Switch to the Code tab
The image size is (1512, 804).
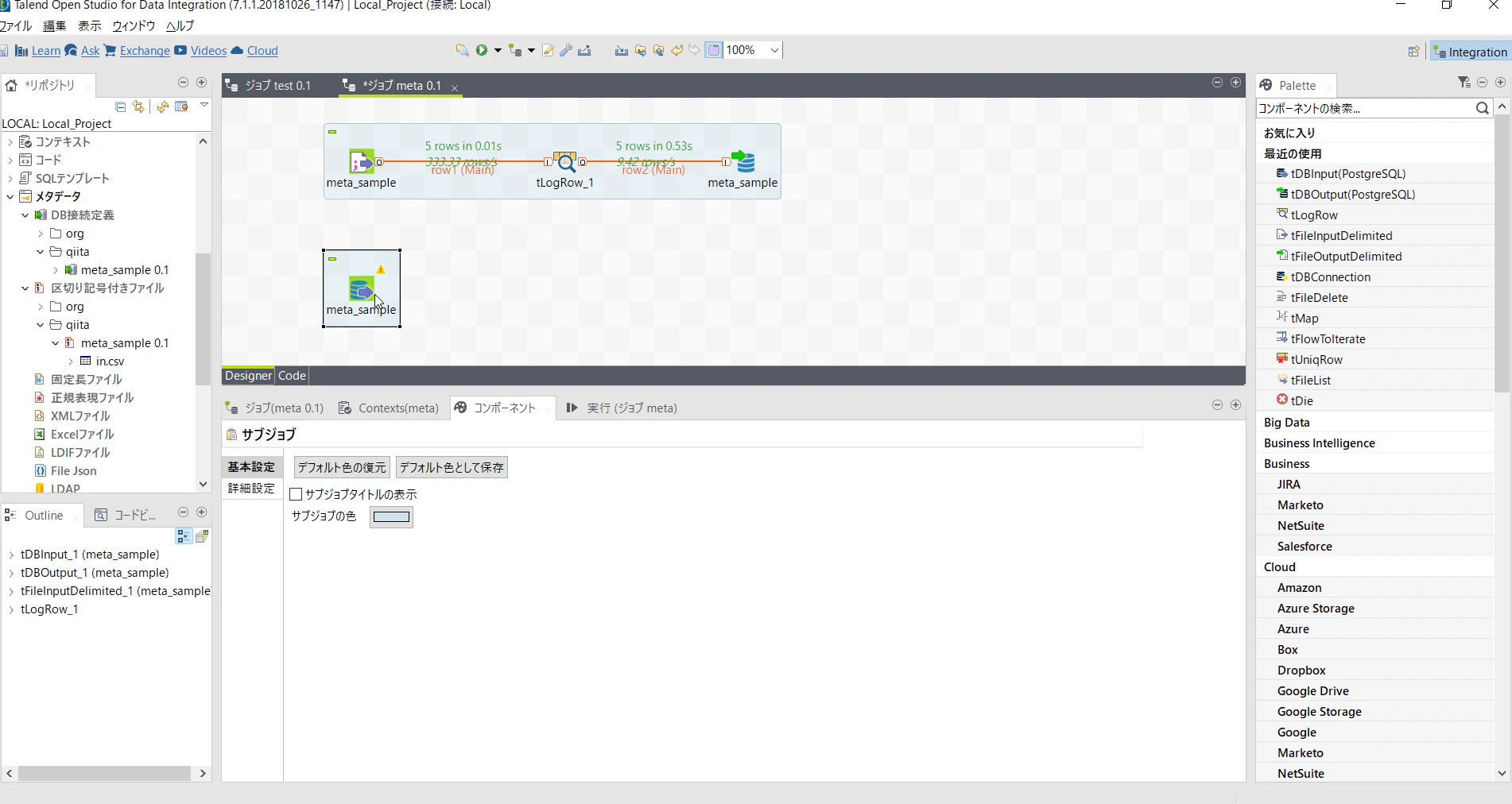pyautogui.click(x=292, y=376)
